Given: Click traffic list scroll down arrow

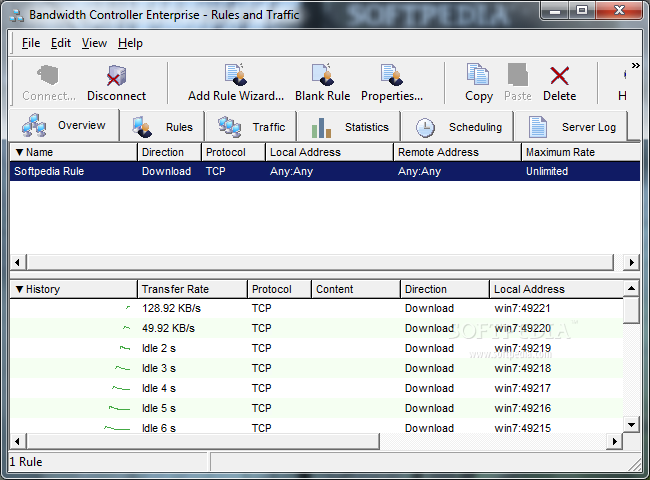Looking at the screenshot, I should tap(631, 424).
